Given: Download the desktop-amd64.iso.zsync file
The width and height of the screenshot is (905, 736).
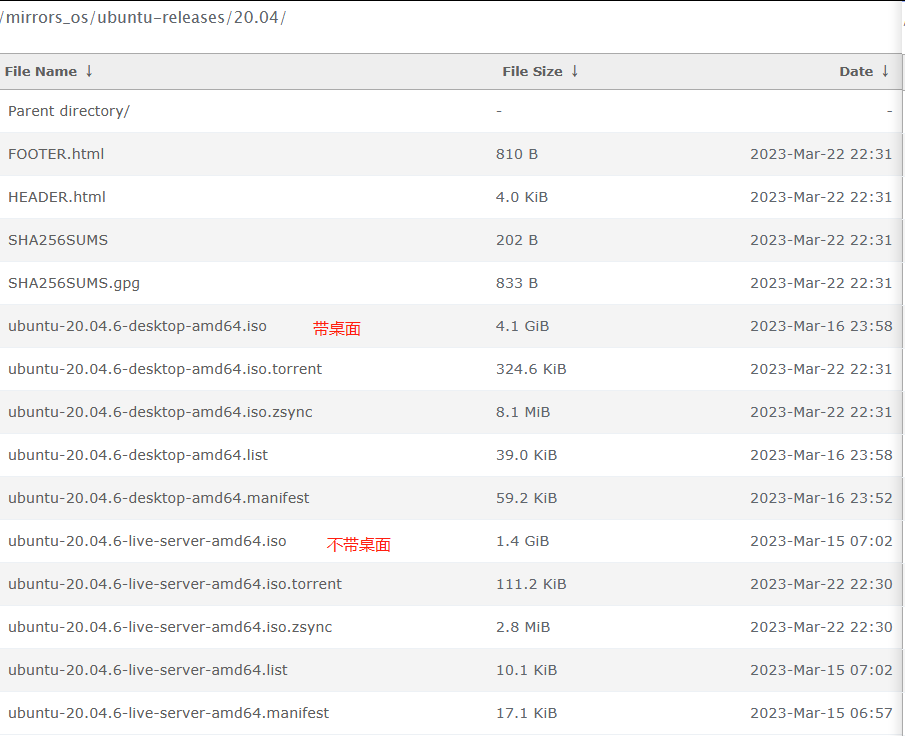Looking at the screenshot, I should point(160,412).
